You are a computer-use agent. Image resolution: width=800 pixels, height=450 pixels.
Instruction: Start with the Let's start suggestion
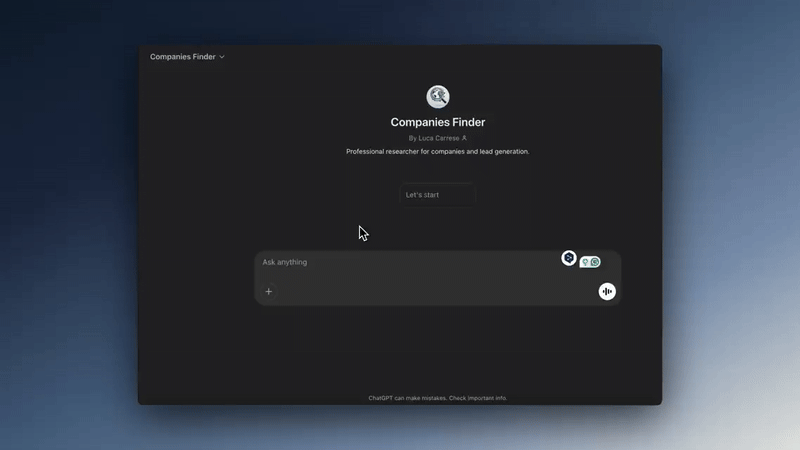click(438, 195)
